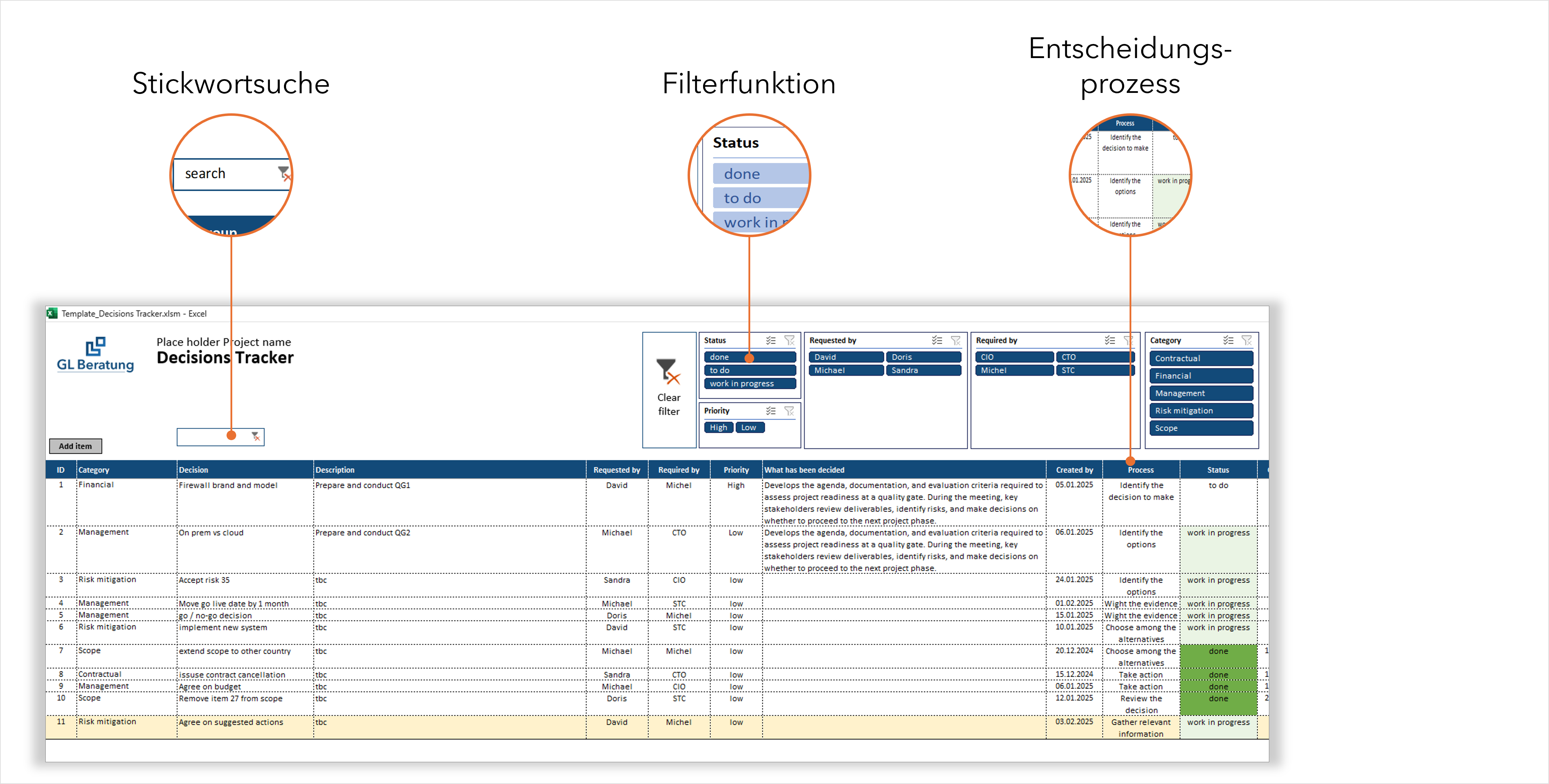The height and width of the screenshot is (784, 1549).
Task: Select 'Move go live date by 1 month' cell
Action: [x=245, y=603]
